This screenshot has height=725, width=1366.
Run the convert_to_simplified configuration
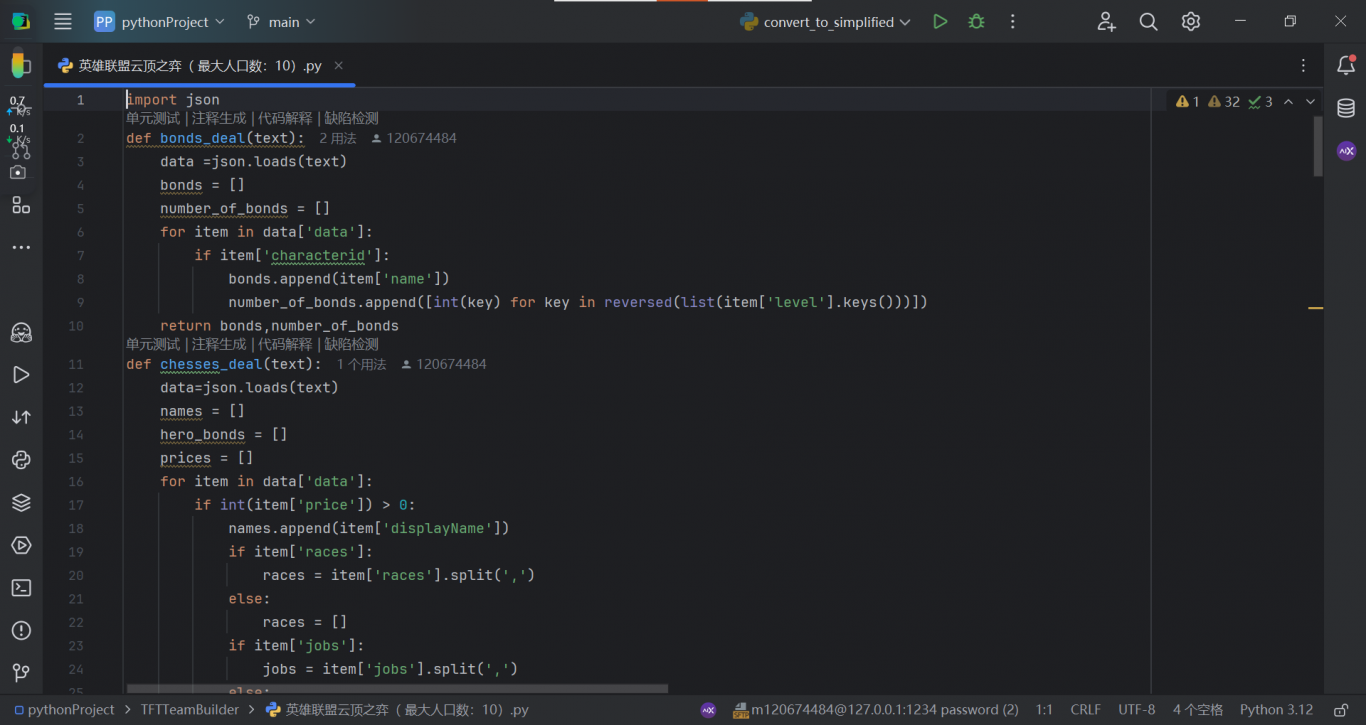coord(940,21)
